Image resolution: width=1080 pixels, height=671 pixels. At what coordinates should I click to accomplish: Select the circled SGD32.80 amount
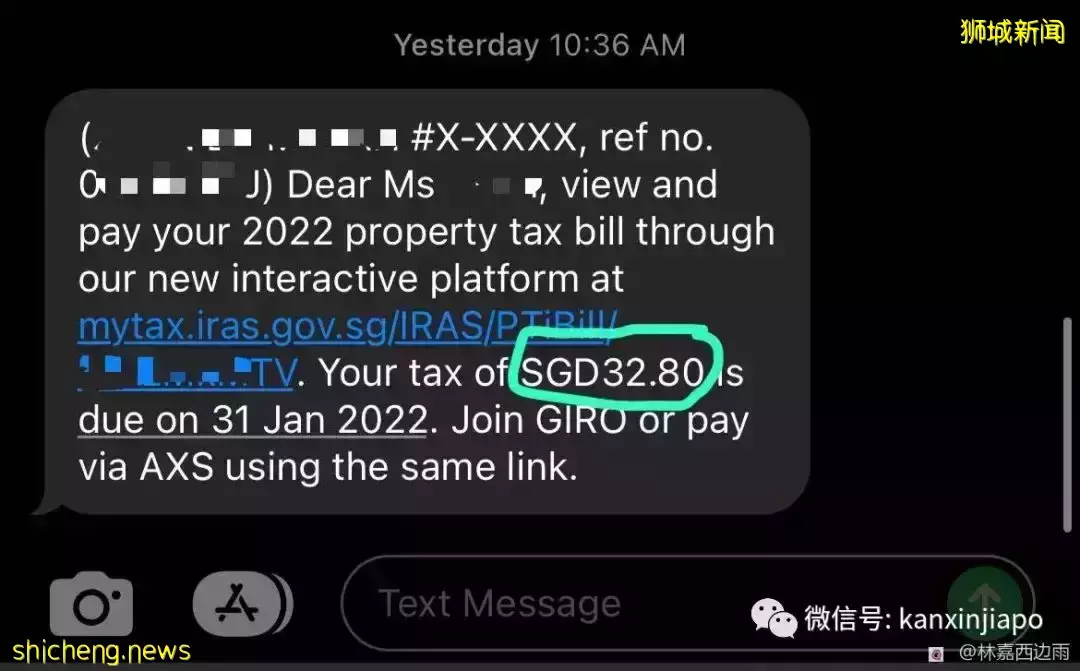pos(612,372)
